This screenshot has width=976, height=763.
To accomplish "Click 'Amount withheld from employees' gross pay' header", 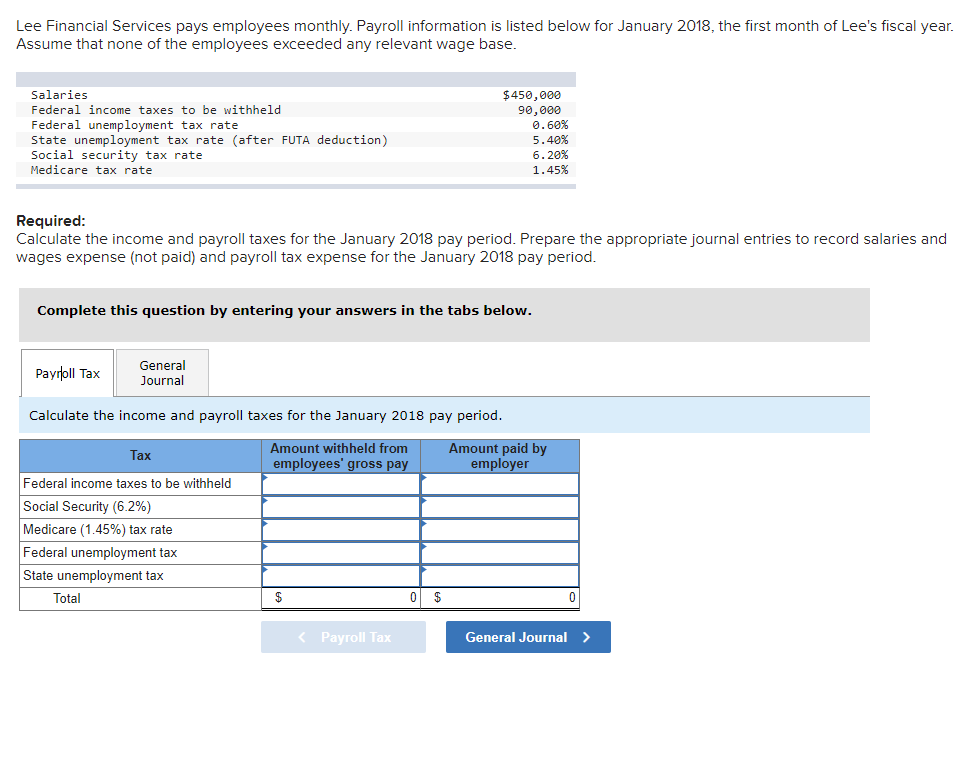I will click(x=340, y=456).
